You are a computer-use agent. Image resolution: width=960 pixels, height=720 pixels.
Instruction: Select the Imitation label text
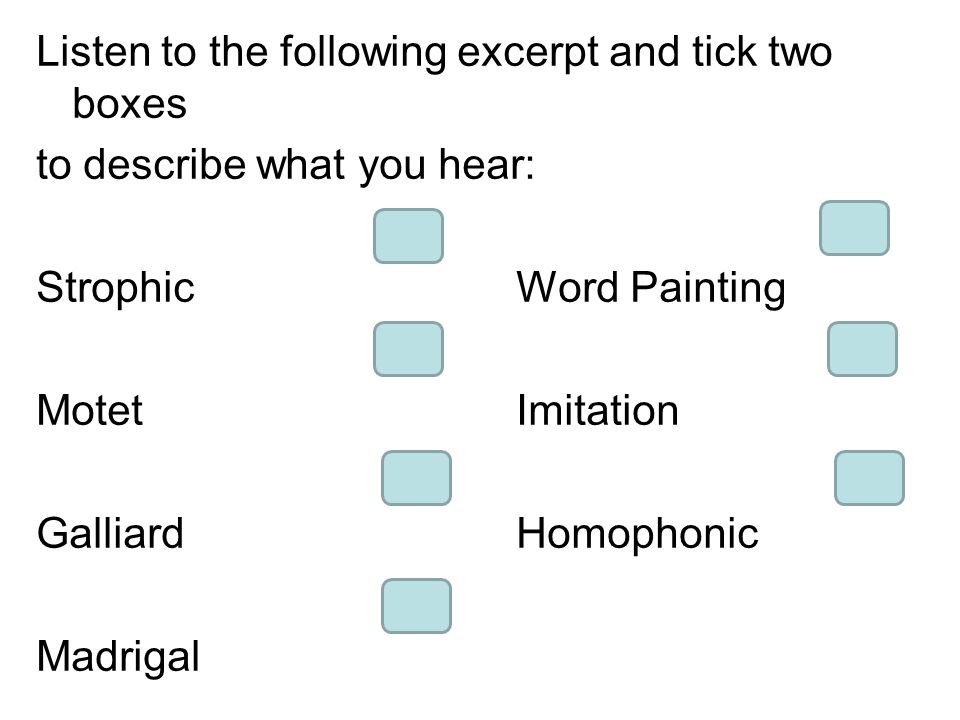pyautogui.click(x=598, y=410)
